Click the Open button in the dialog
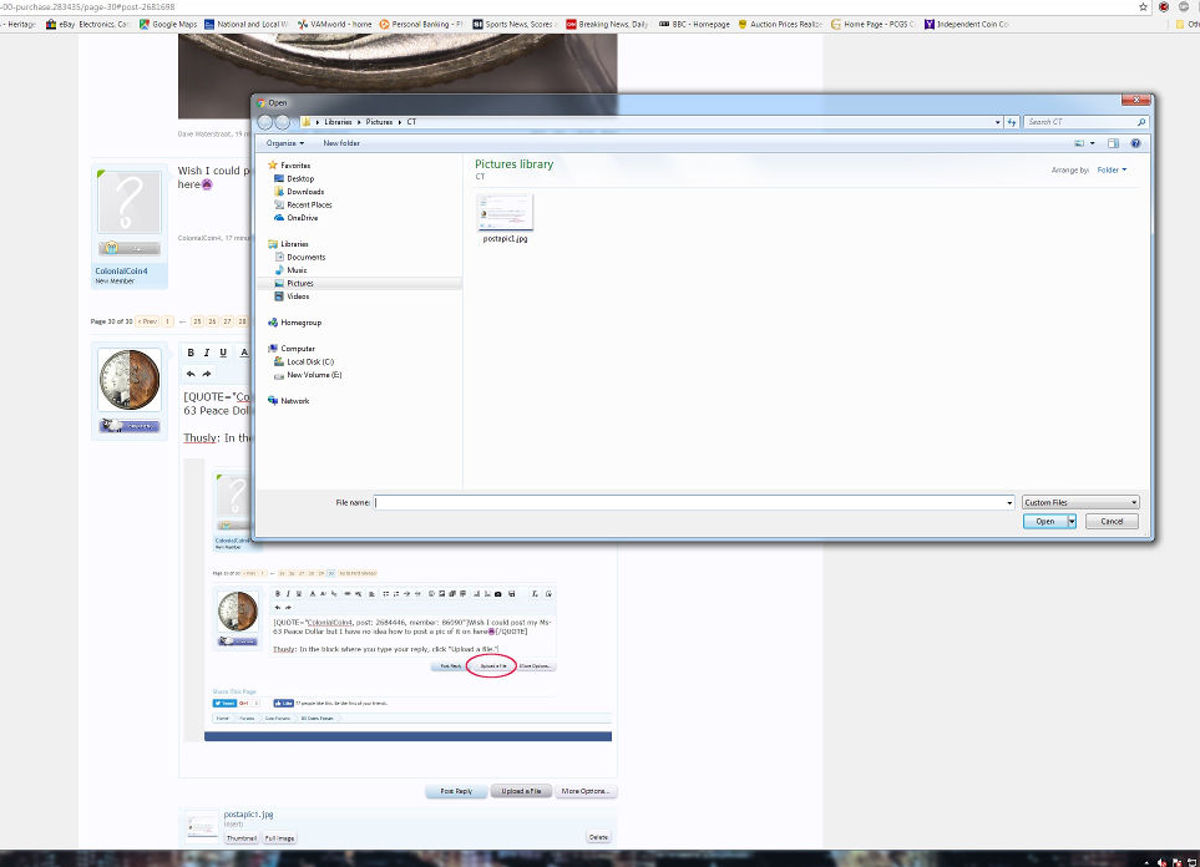This screenshot has width=1200, height=867. (1045, 521)
